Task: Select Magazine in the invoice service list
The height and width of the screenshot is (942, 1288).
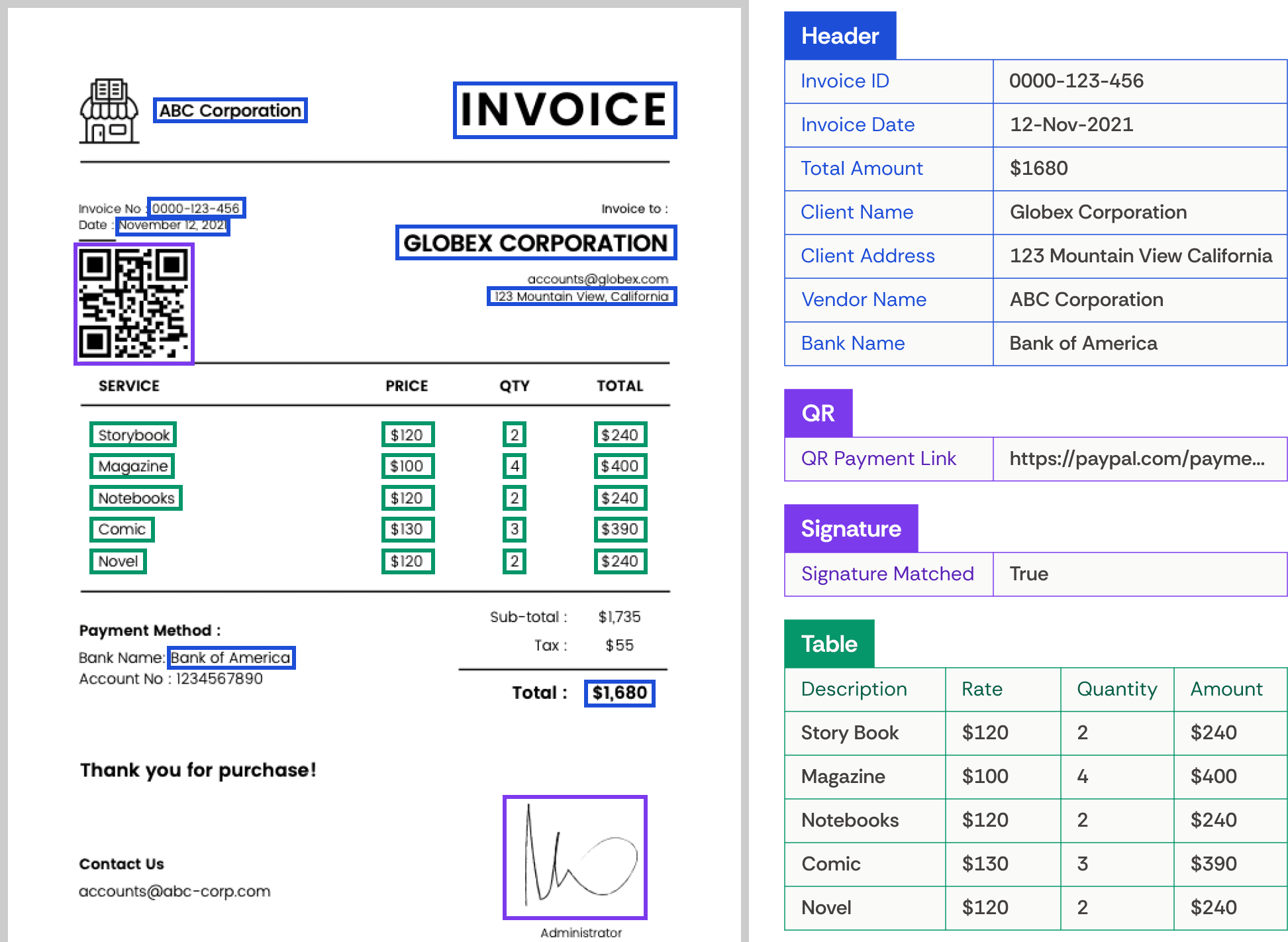Action: pos(132,466)
